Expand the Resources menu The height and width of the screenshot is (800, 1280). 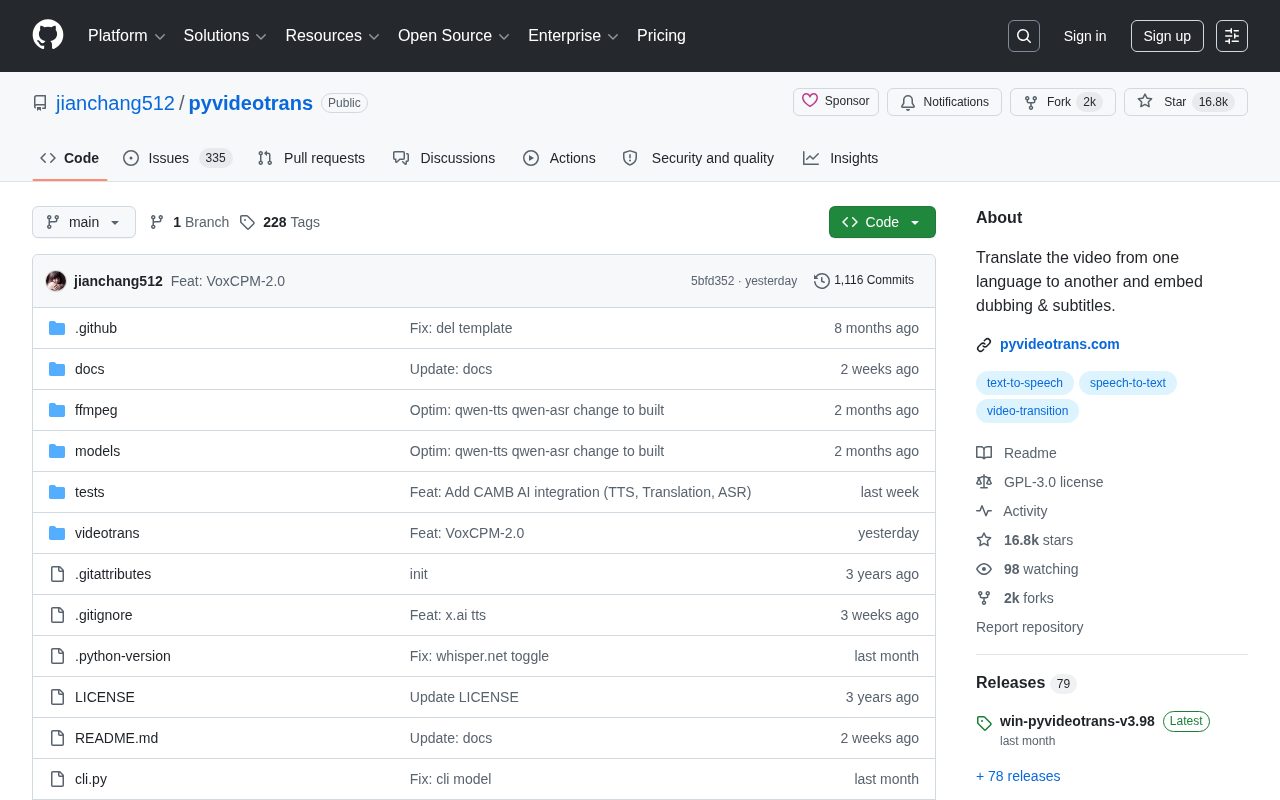click(332, 36)
